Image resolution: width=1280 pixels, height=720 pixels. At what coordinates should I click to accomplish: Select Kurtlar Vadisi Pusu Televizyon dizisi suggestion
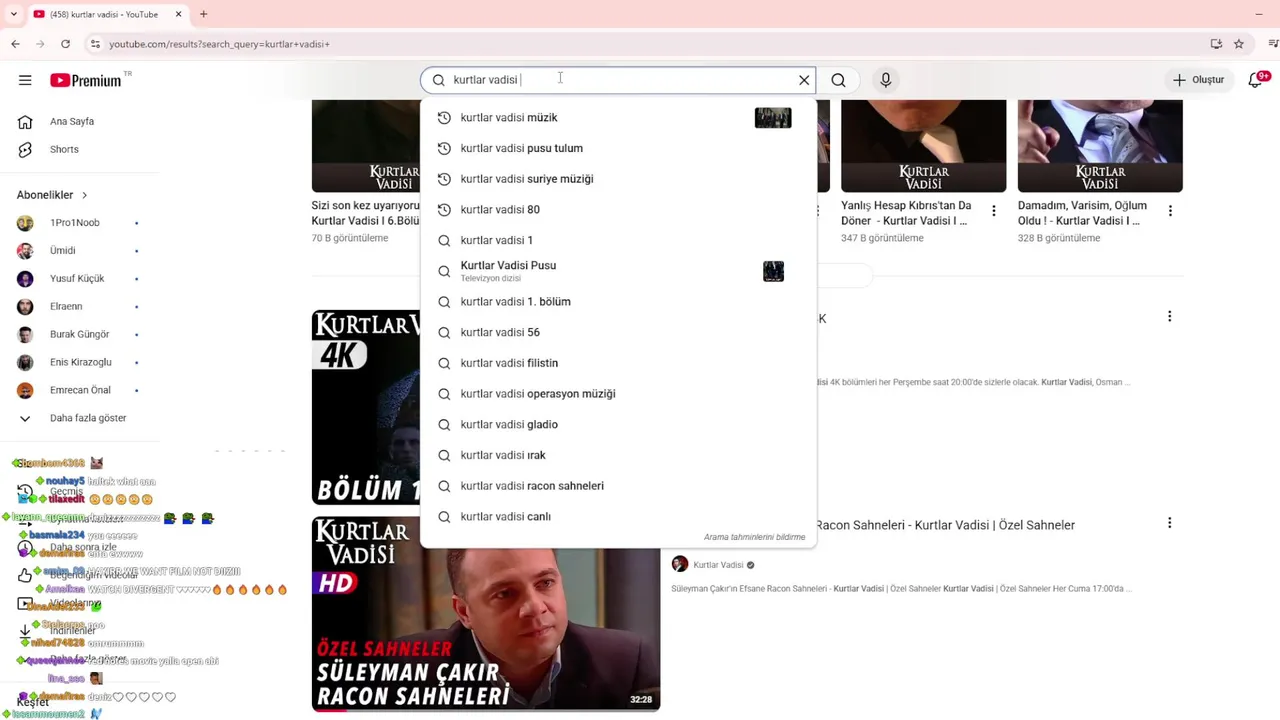tap(618, 271)
